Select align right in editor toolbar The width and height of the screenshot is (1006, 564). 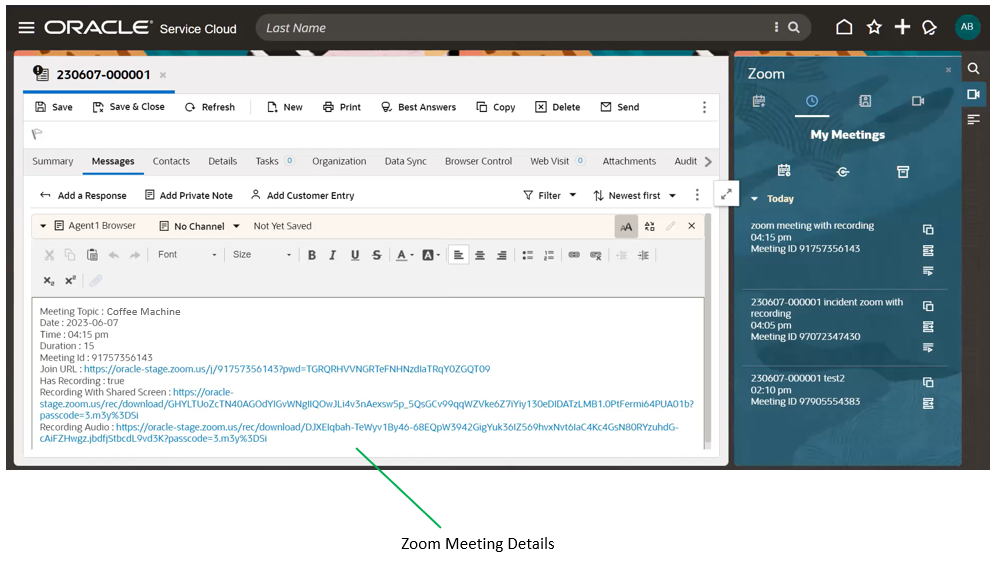pos(502,255)
